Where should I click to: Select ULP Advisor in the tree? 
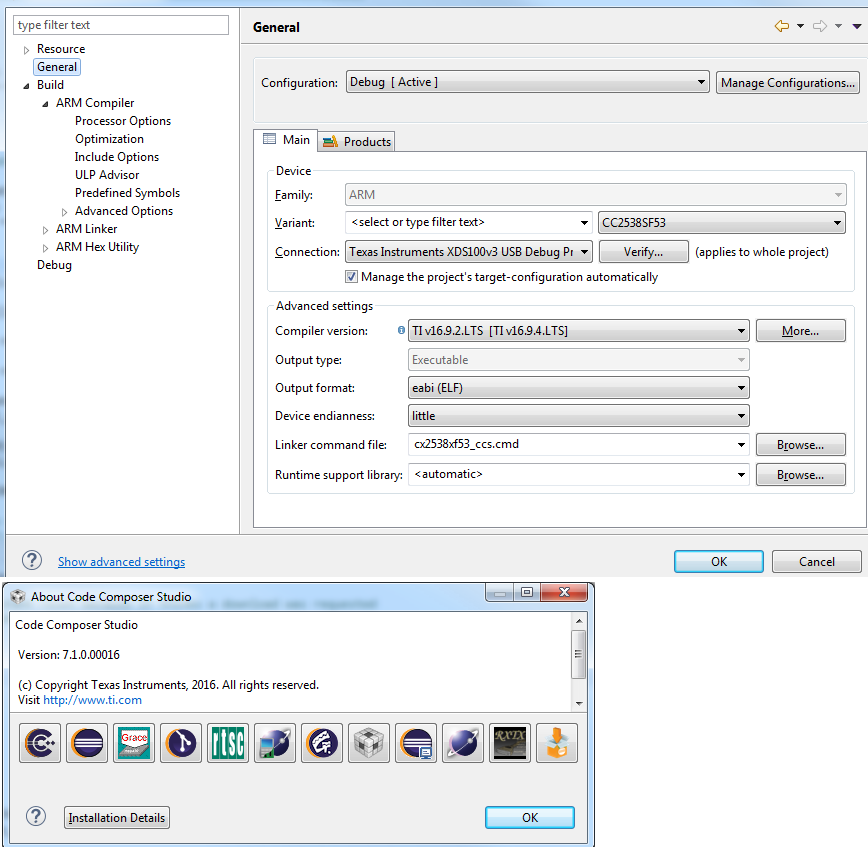(107, 175)
